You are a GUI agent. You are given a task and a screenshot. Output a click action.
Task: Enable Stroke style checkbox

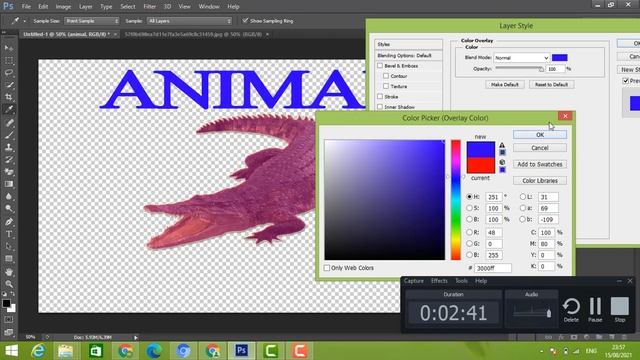(x=380, y=96)
